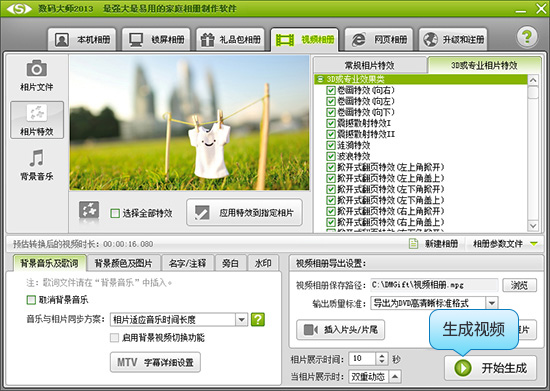Uncheck 卷画特效(向下) effect
Screen dimensions: 550x391
(x=330, y=112)
